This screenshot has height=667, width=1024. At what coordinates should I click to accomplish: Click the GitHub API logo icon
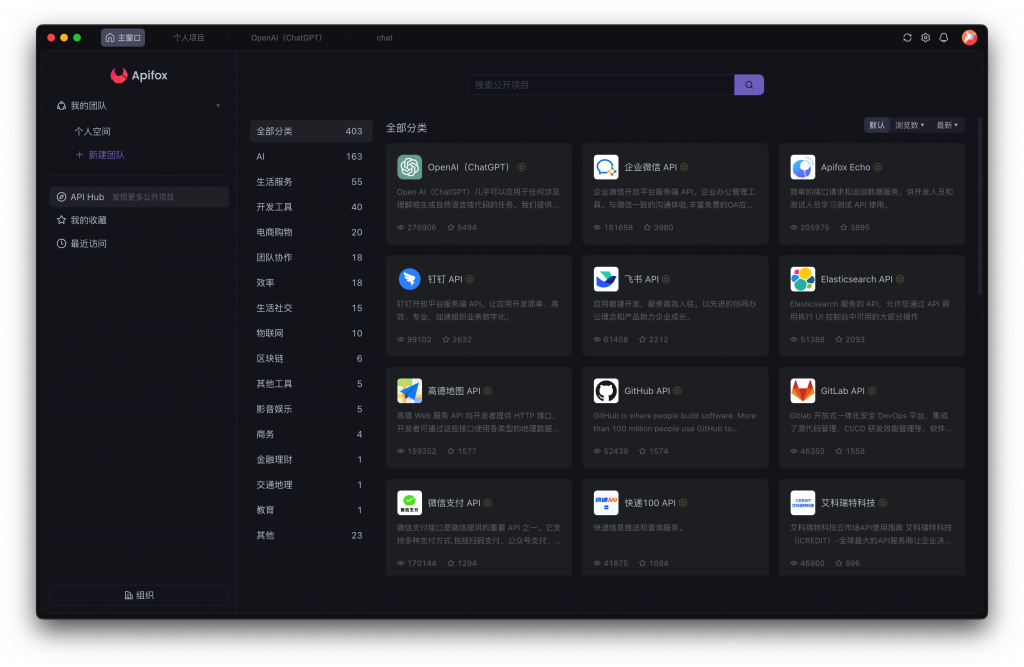coord(606,391)
